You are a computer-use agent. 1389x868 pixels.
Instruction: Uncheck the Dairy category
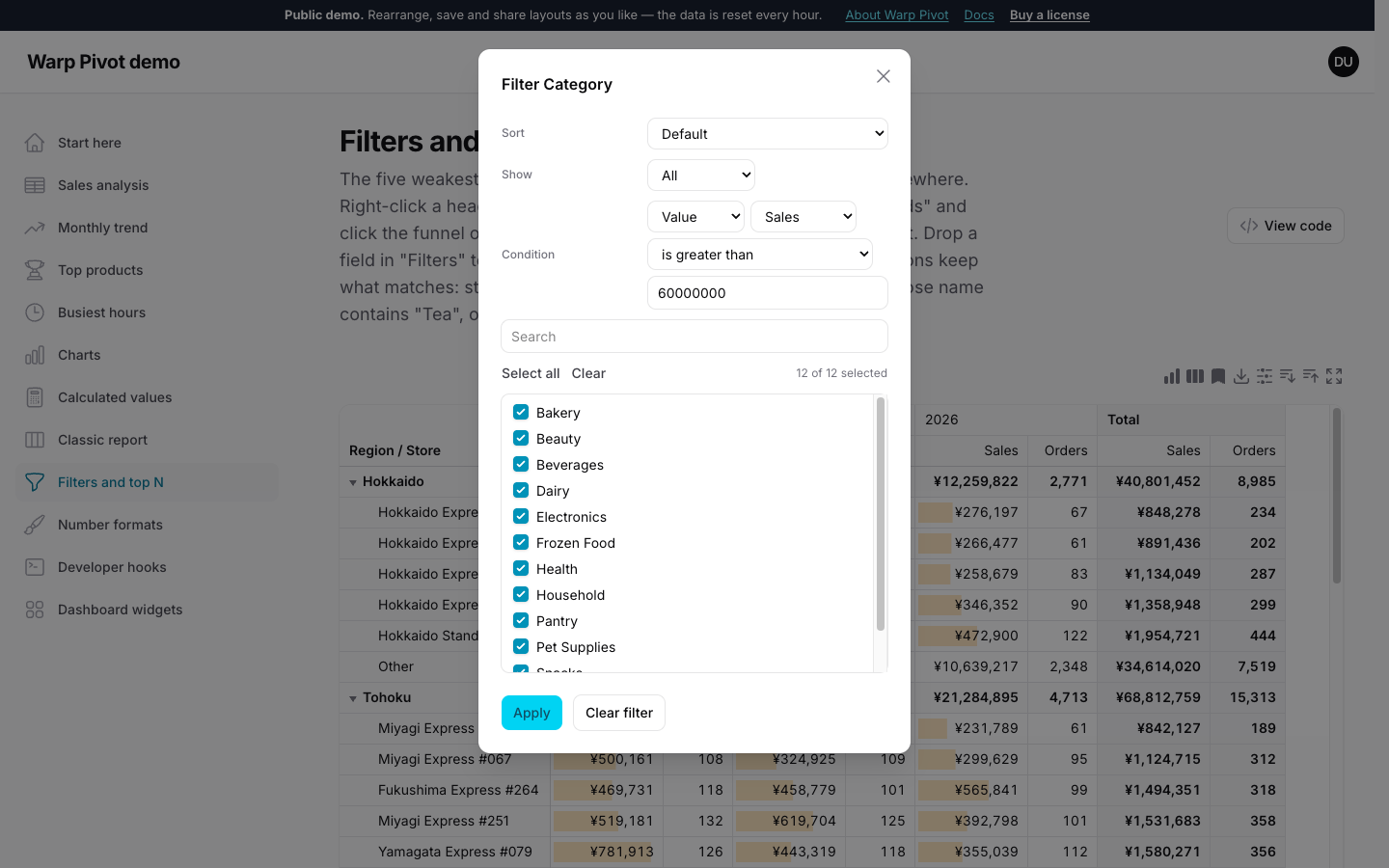521,490
